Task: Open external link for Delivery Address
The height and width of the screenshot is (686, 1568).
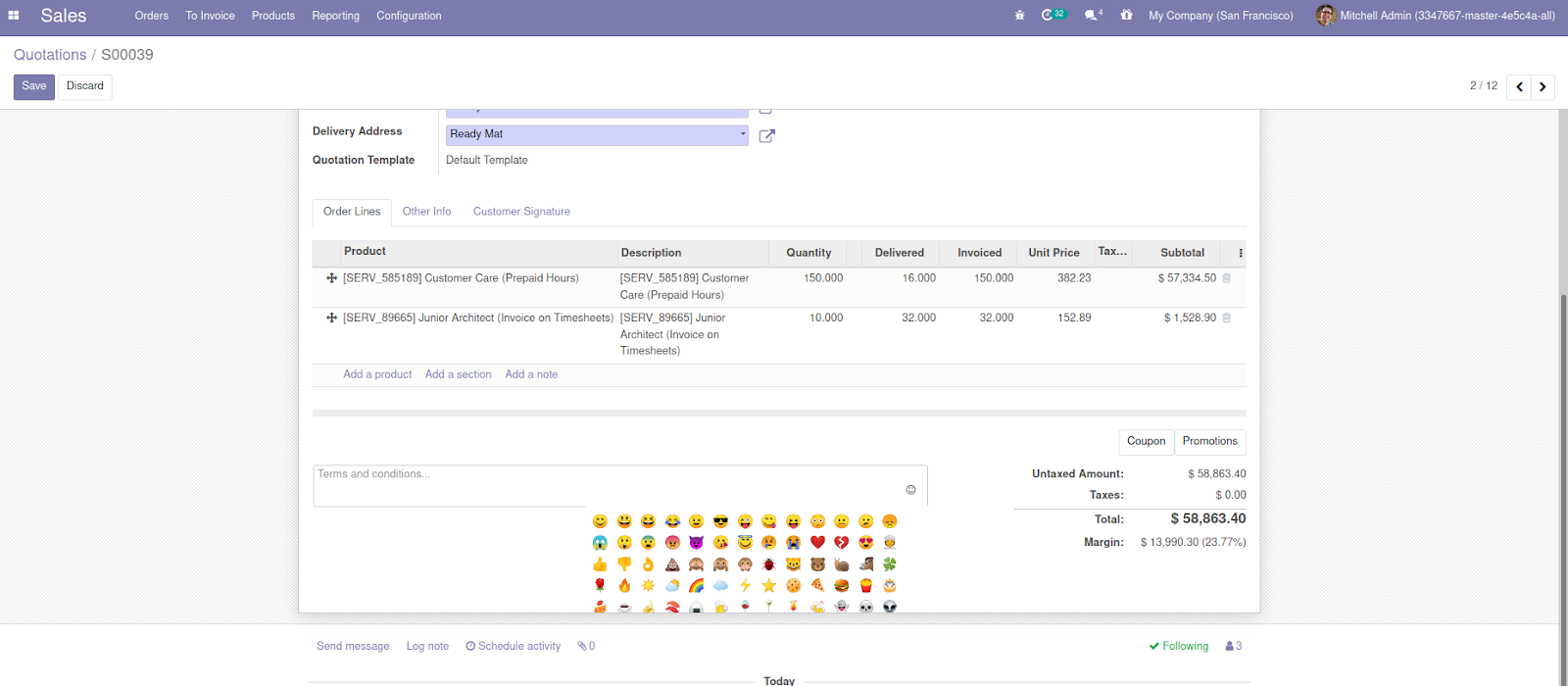Action: pyautogui.click(x=766, y=135)
